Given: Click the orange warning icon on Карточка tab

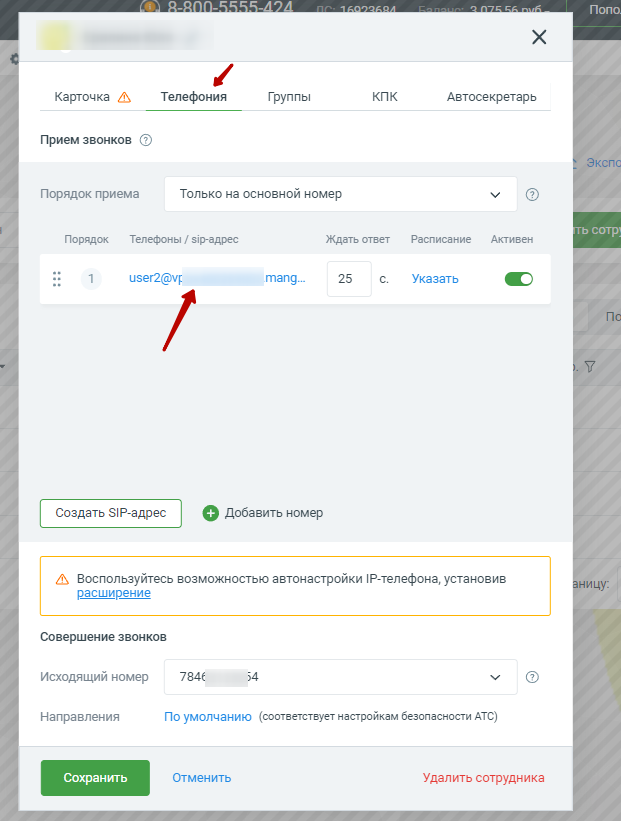Looking at the screenshot, I should (x=124, y=97).
